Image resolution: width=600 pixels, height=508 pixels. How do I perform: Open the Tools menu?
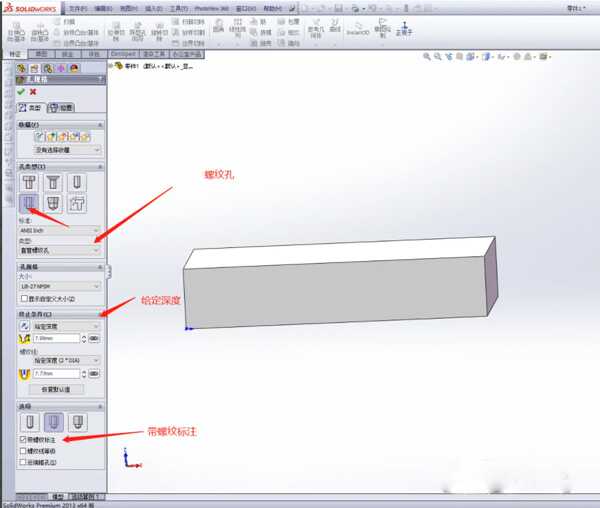coord(179,8)
